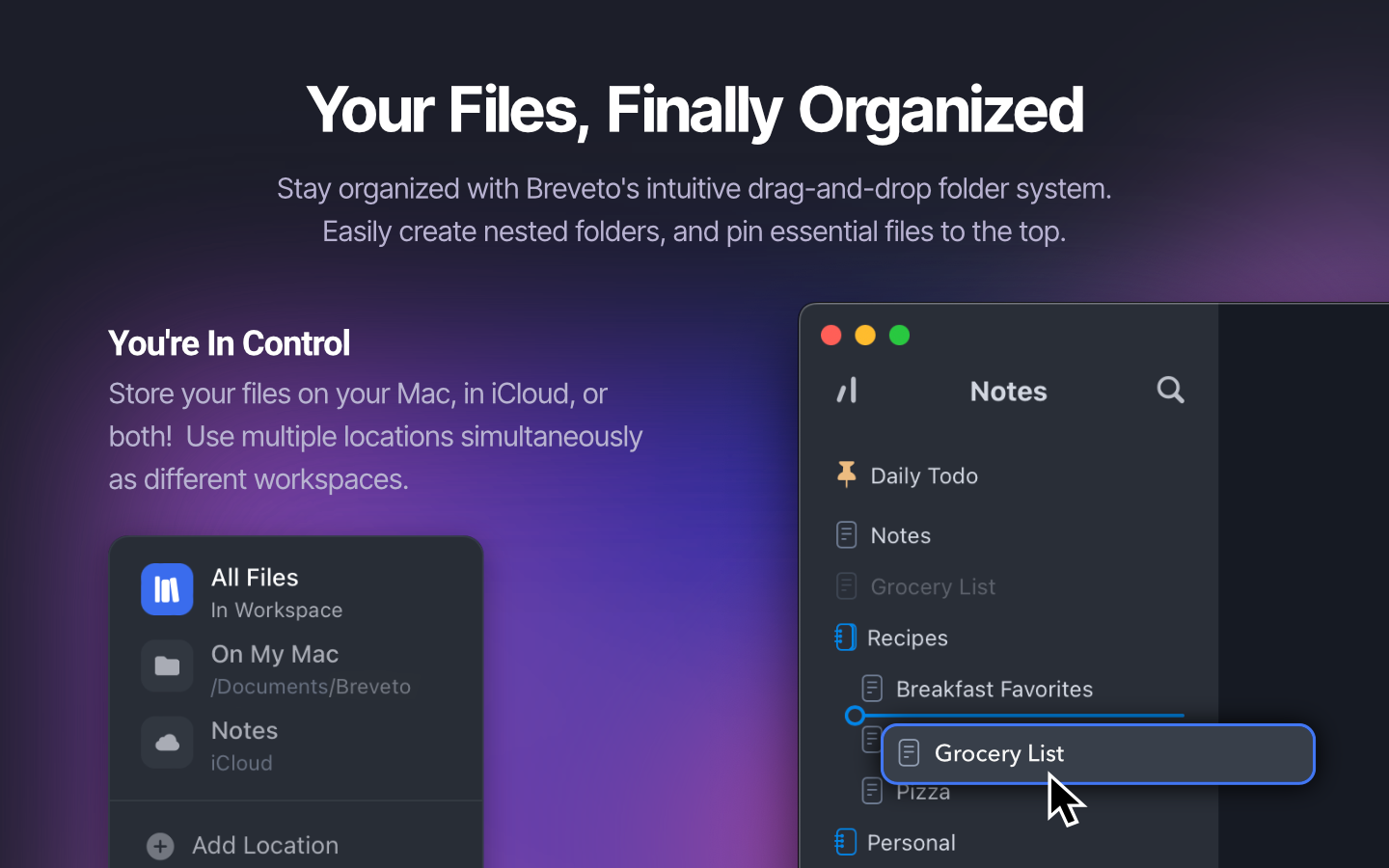
Task: Open the search magnifier in Notes sidebar
Action: point(1170,391)
